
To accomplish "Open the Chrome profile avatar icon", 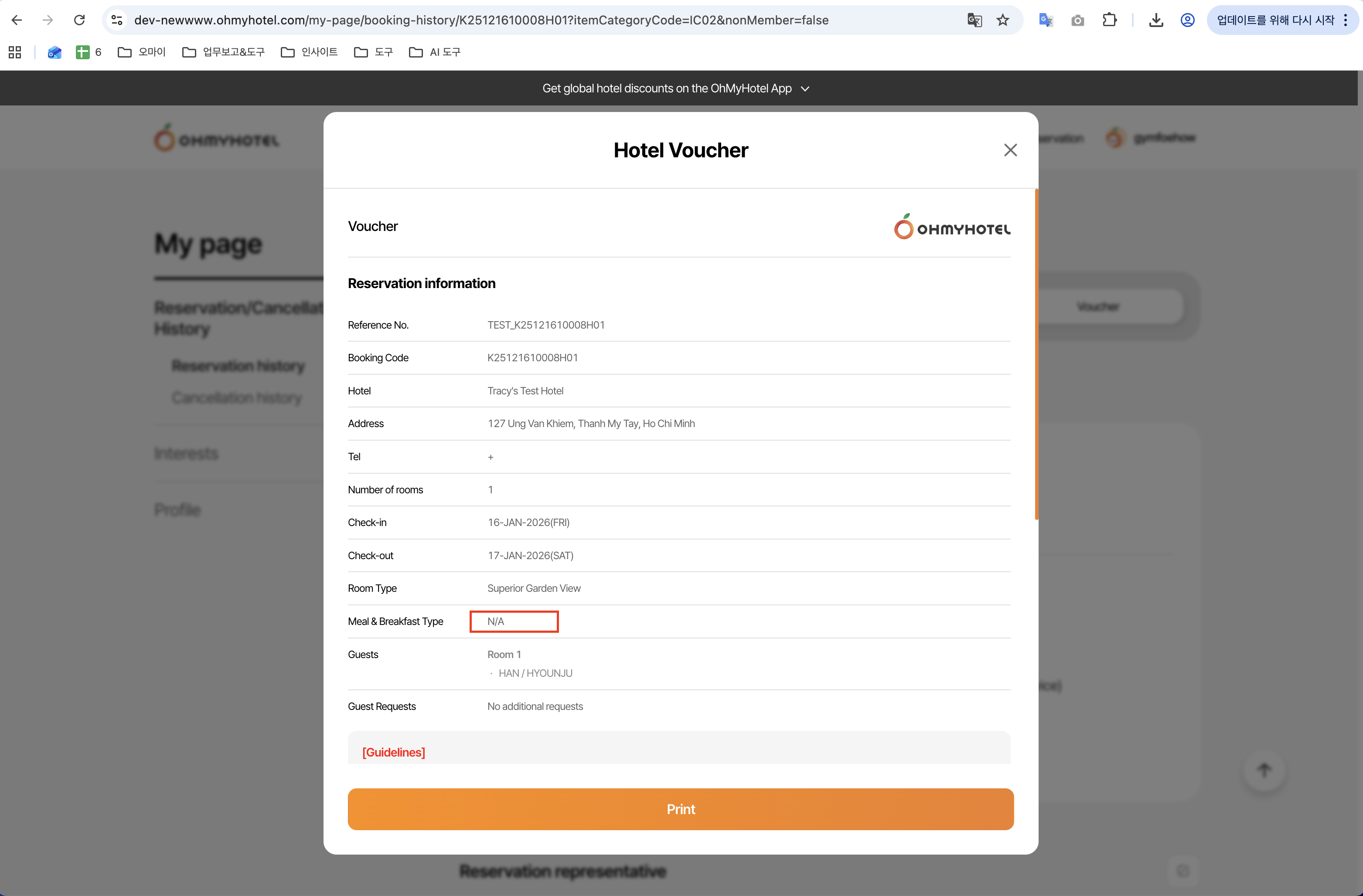I will point(1187,20).
